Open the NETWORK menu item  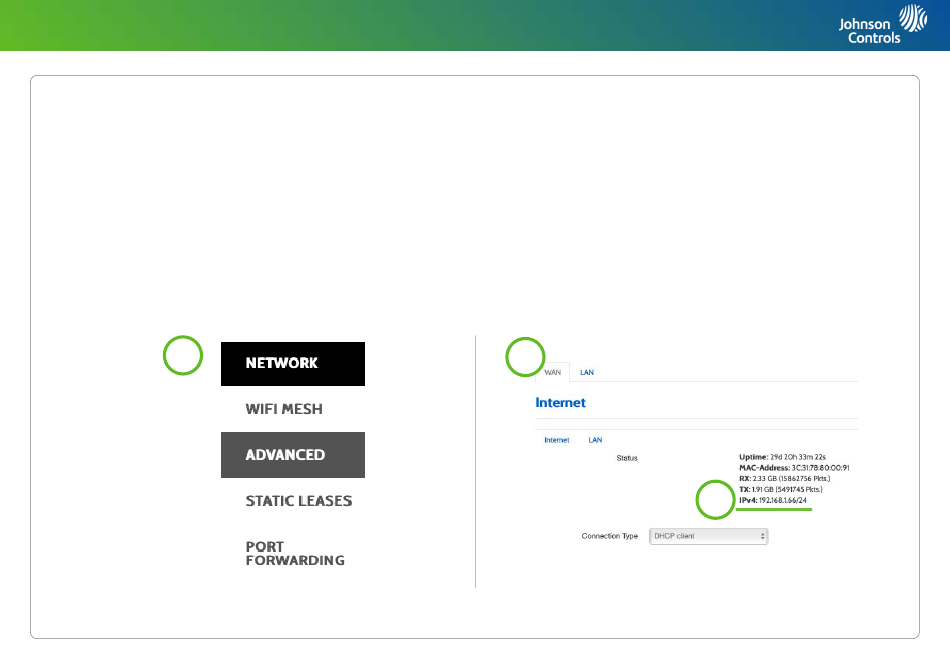[292, 363]
